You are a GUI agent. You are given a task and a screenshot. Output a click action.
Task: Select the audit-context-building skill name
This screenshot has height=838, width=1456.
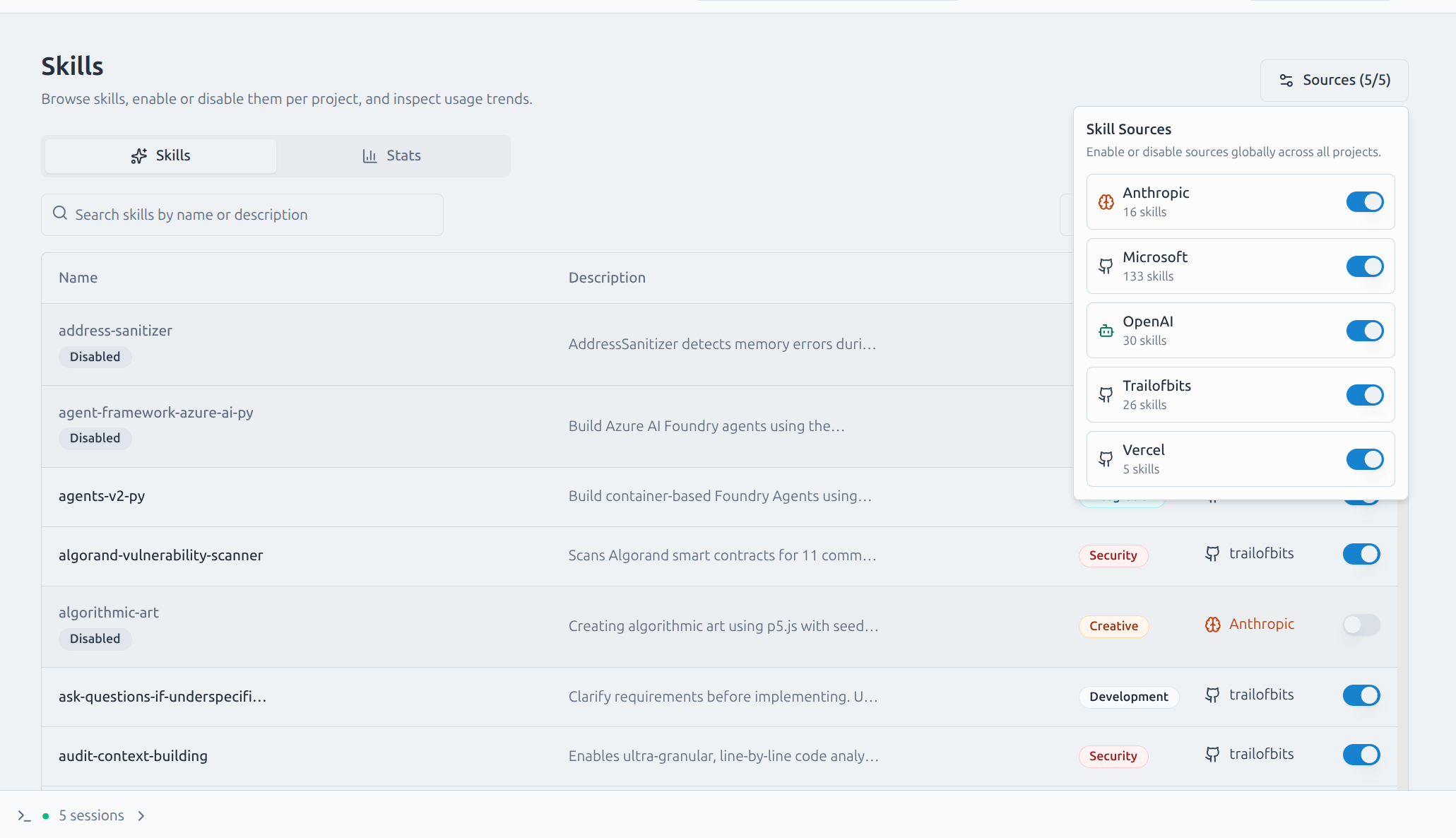point(133,756)
